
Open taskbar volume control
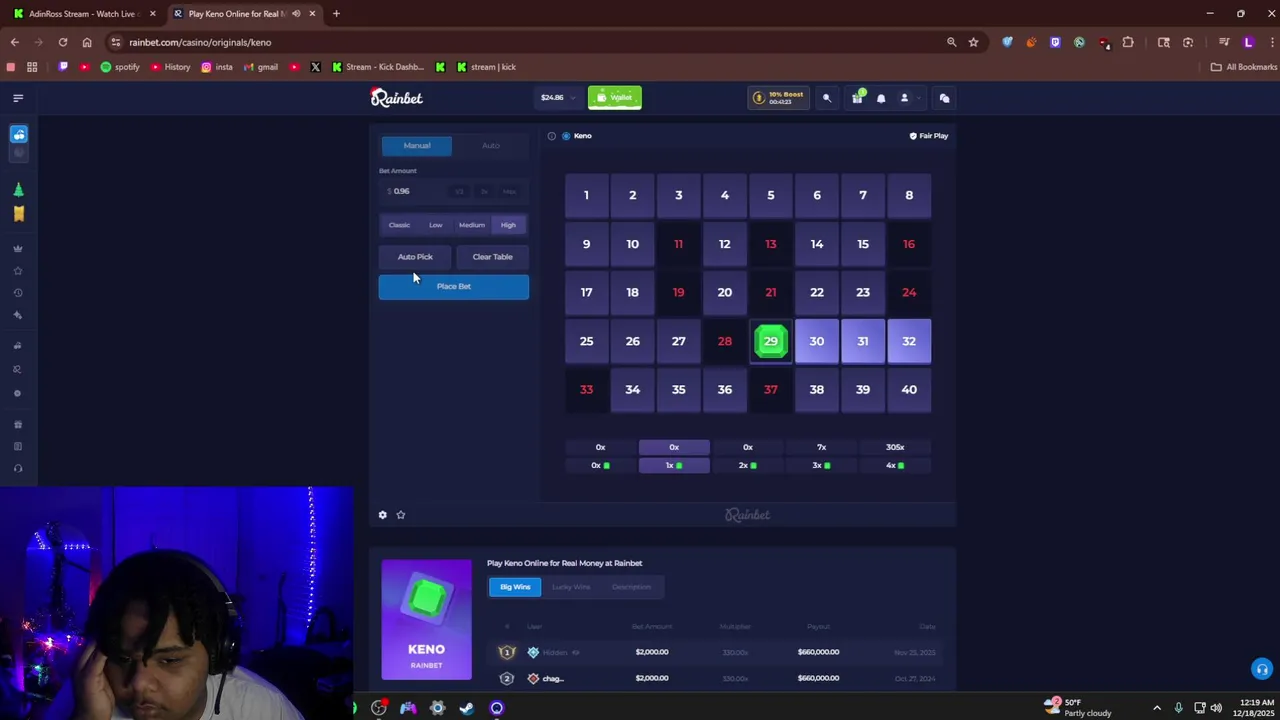point(1216,708)
